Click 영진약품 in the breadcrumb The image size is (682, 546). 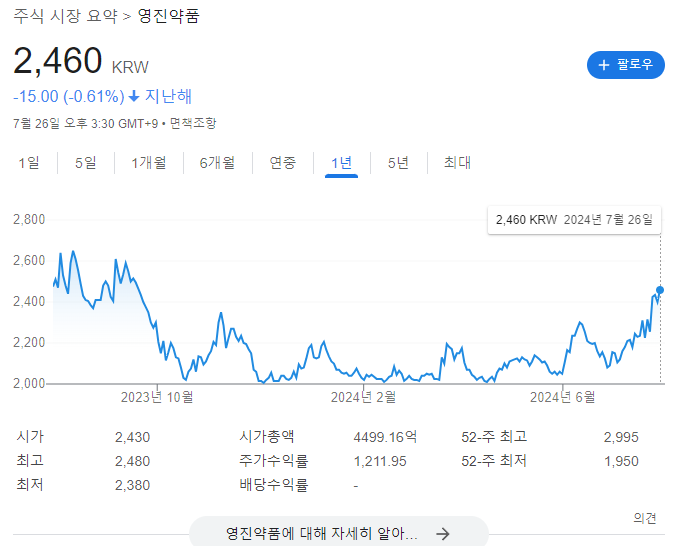[x=168, y=16]
